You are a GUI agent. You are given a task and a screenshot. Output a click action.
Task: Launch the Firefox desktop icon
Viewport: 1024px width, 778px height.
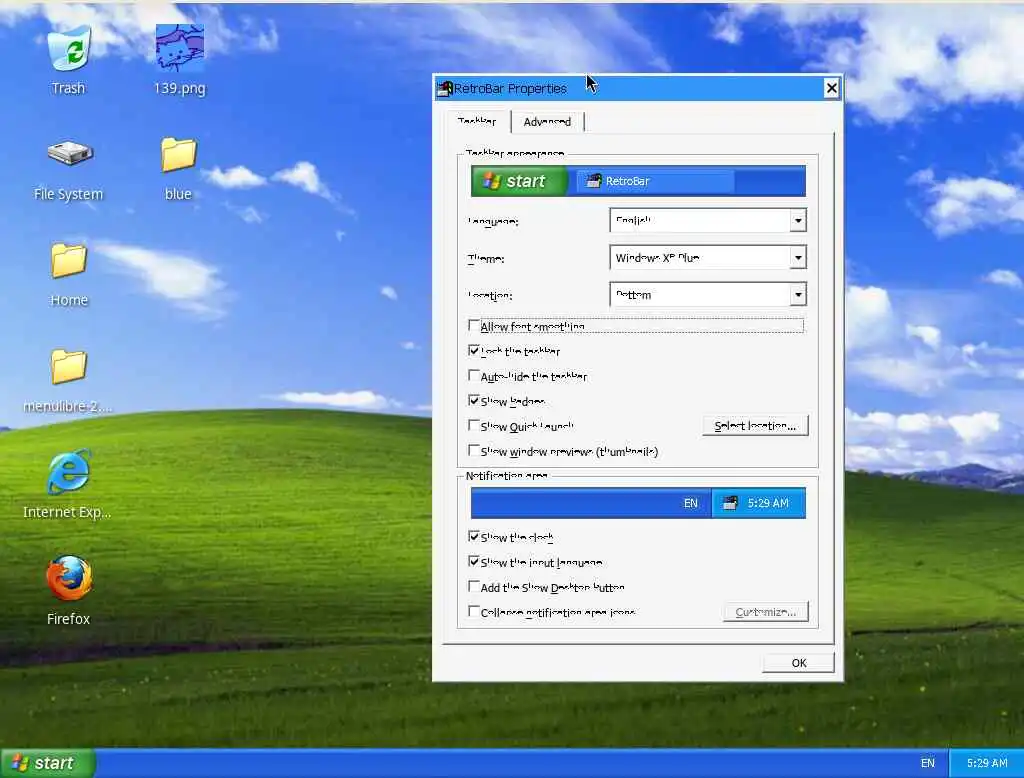[69, 577]
